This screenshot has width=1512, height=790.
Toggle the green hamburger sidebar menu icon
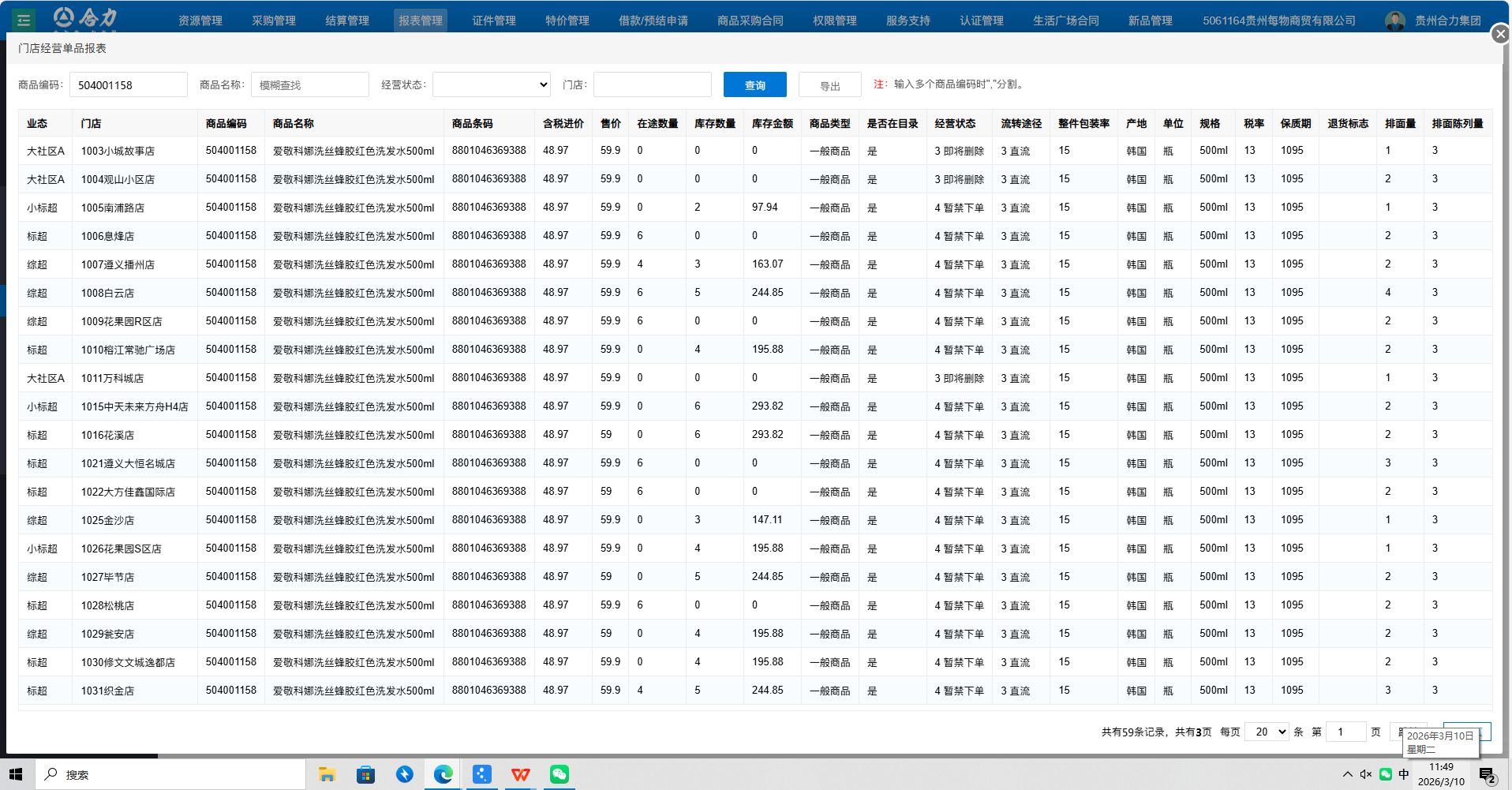click(24, 21)
